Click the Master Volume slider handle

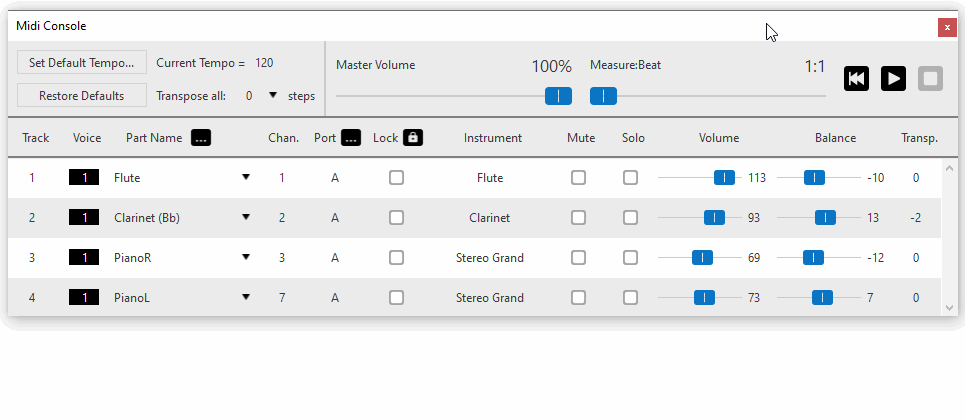tap(558, 96)
